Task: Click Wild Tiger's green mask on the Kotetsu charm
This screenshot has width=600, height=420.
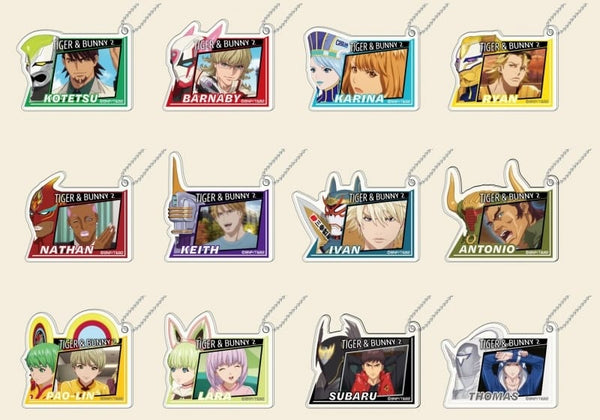Action: tap(38, 67)
